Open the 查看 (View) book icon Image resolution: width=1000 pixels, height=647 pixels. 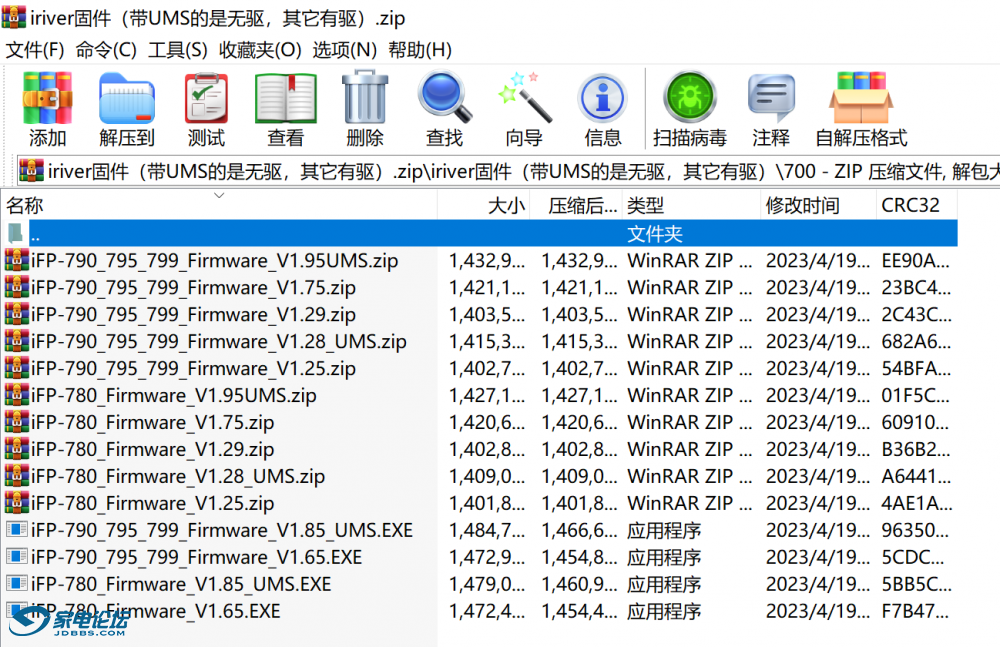[x=286, y=98]
